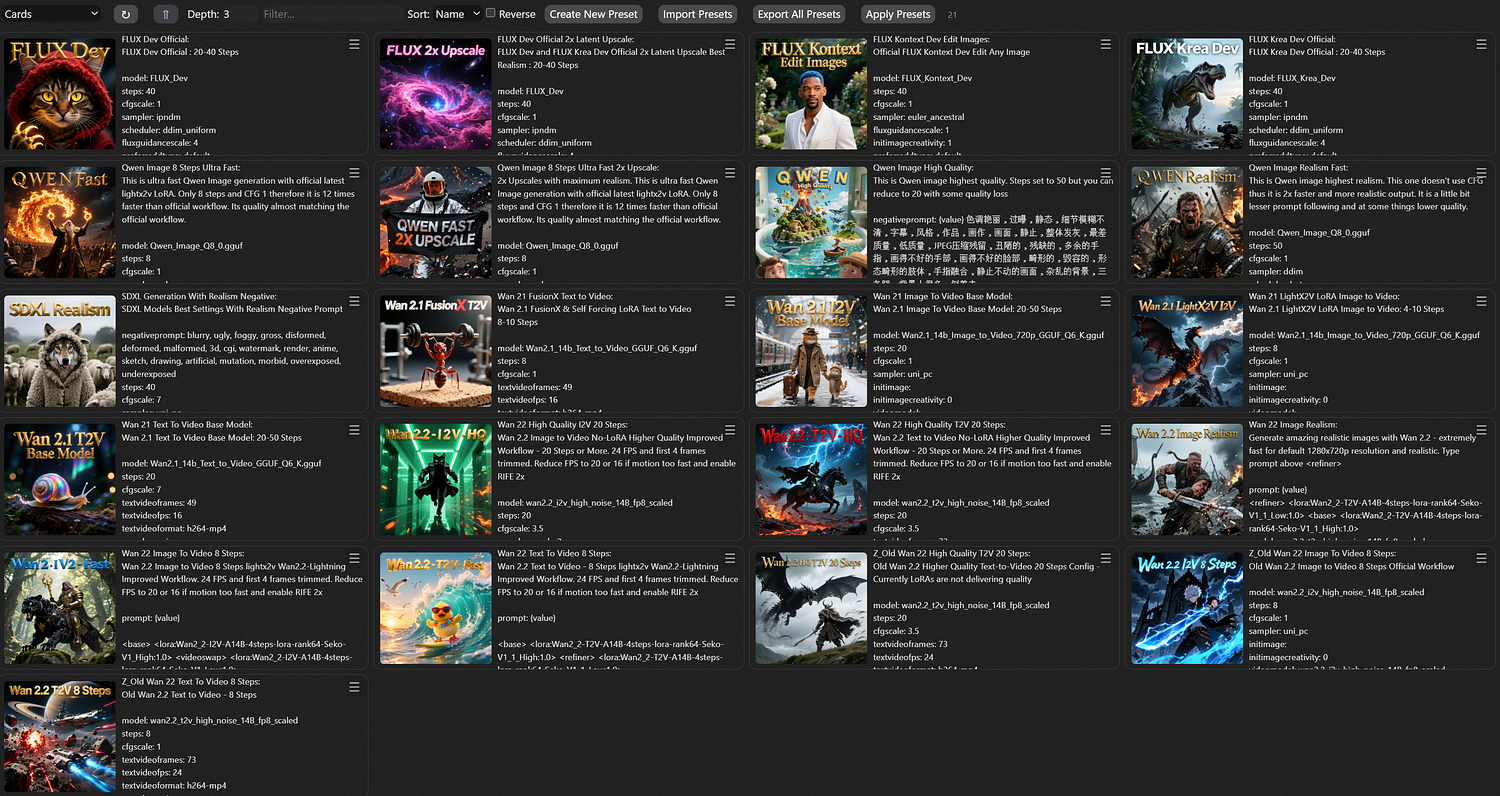
Task: Open menu icon on Qwen 8 Steps Ultra Fast 2x Upscale card
Action: (730, 172)
